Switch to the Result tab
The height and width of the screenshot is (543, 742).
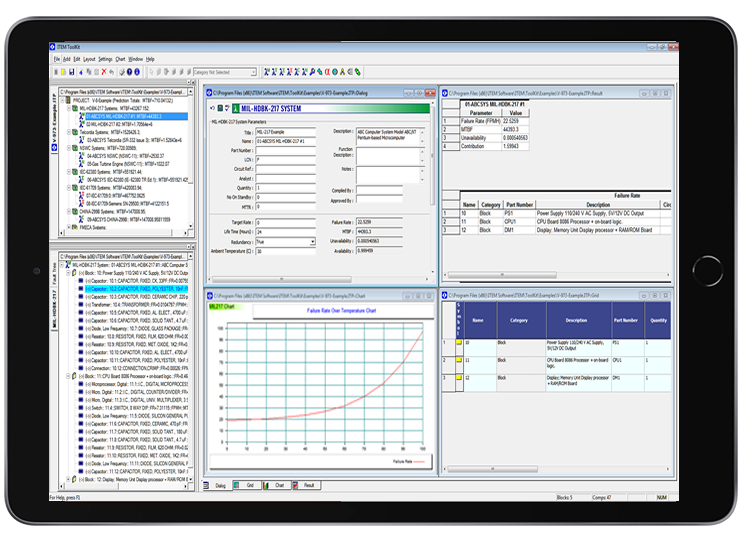click(307, 485)
